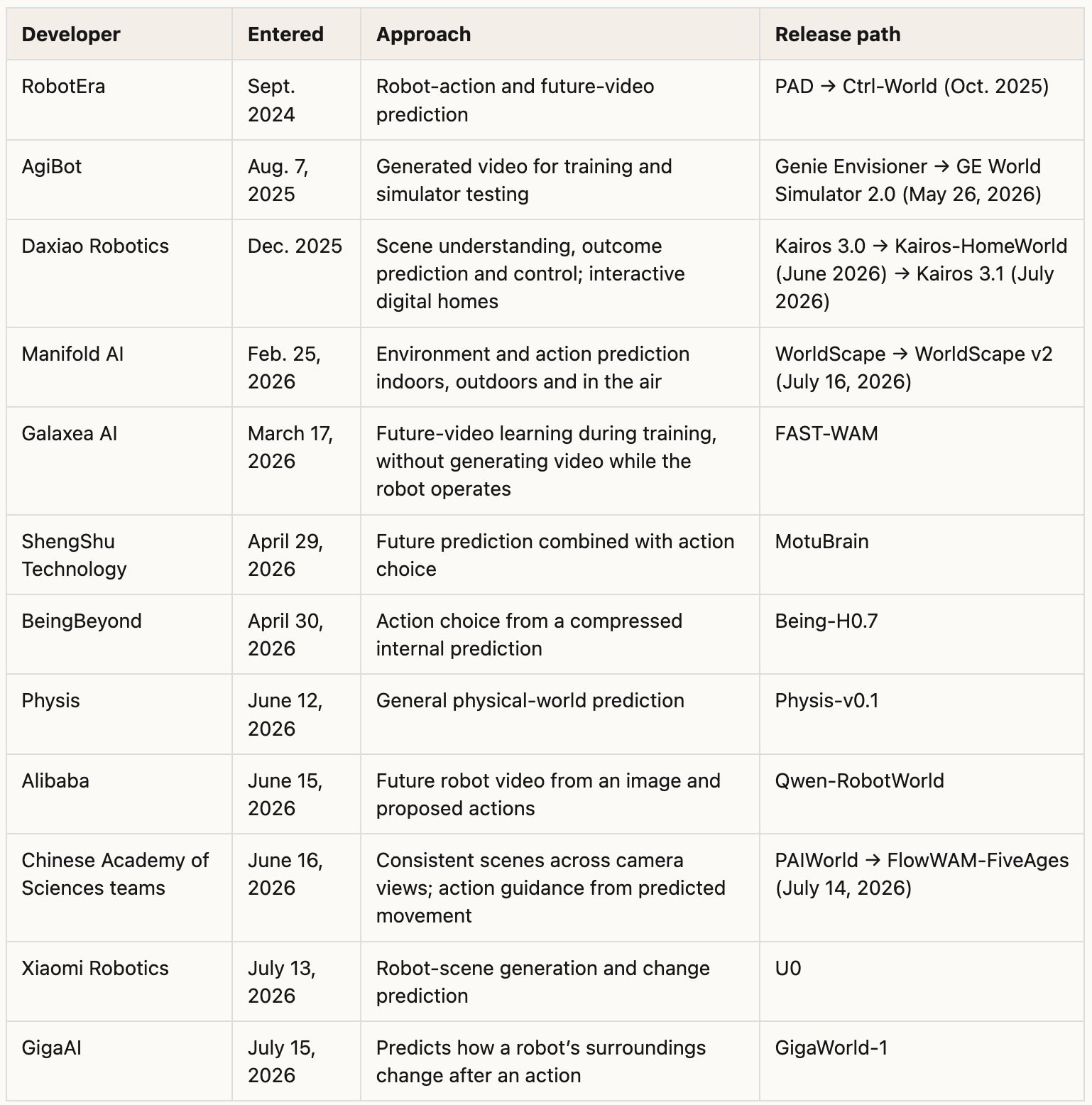Click the Developer column header
This screenshot has width=1092, height=1105.
[119, 34]
